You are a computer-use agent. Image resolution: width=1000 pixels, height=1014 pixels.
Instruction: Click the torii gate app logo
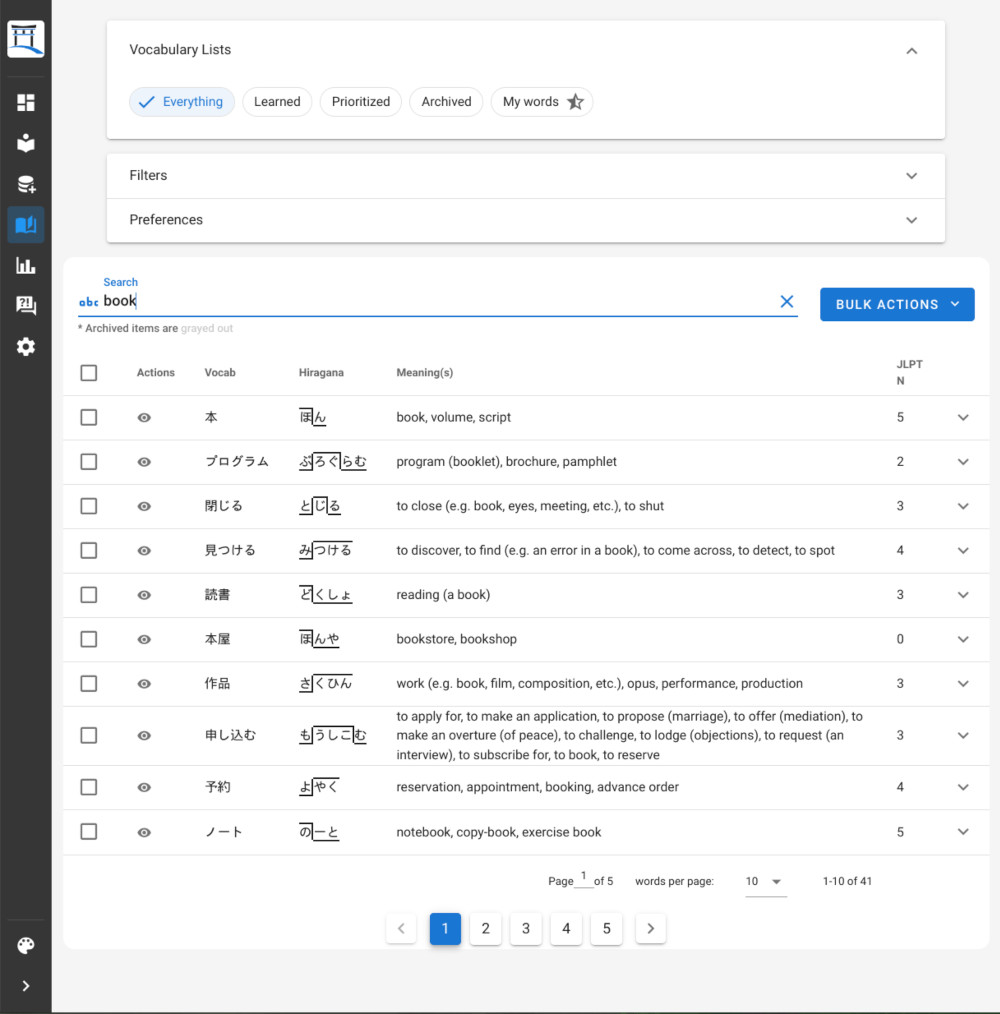pyautogui.click(x=25, y=39)
